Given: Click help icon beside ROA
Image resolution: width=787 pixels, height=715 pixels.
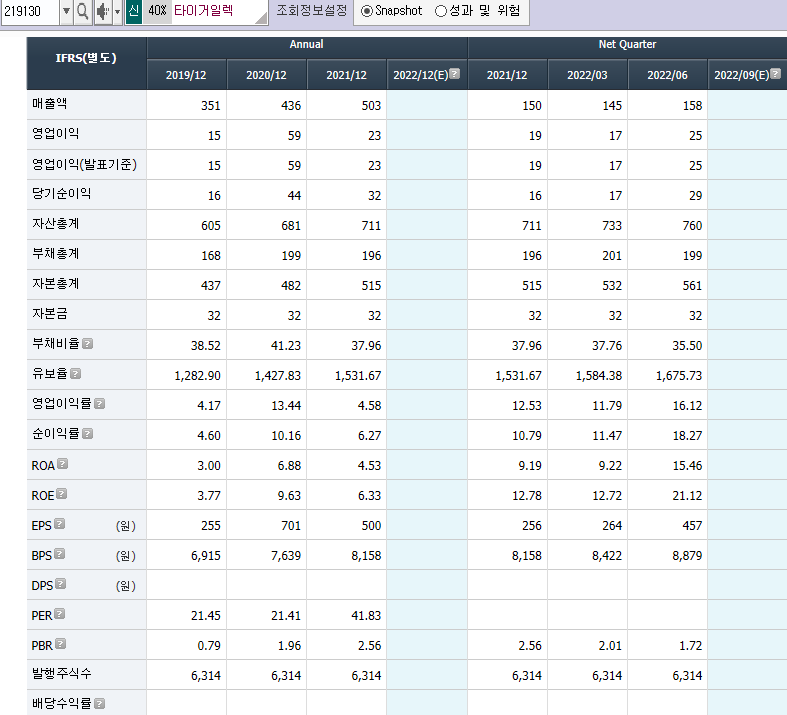Looking at the screenshot, I should pyautogui.click(x=62, y=464).
